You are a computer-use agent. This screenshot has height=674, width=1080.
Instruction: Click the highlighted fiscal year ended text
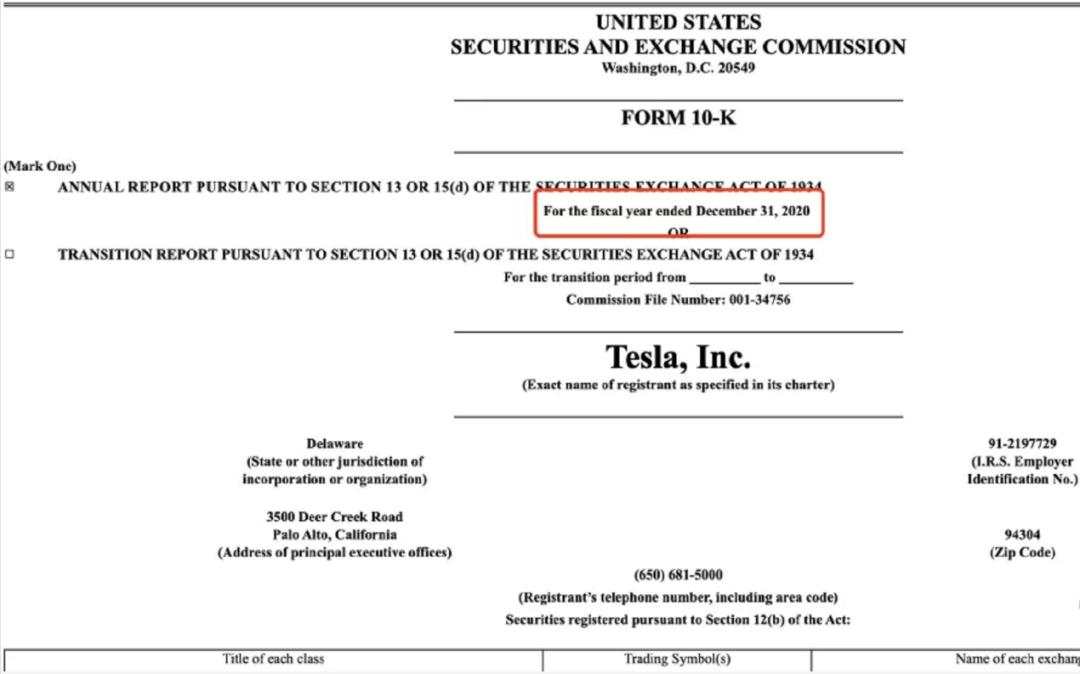(676, 211)
